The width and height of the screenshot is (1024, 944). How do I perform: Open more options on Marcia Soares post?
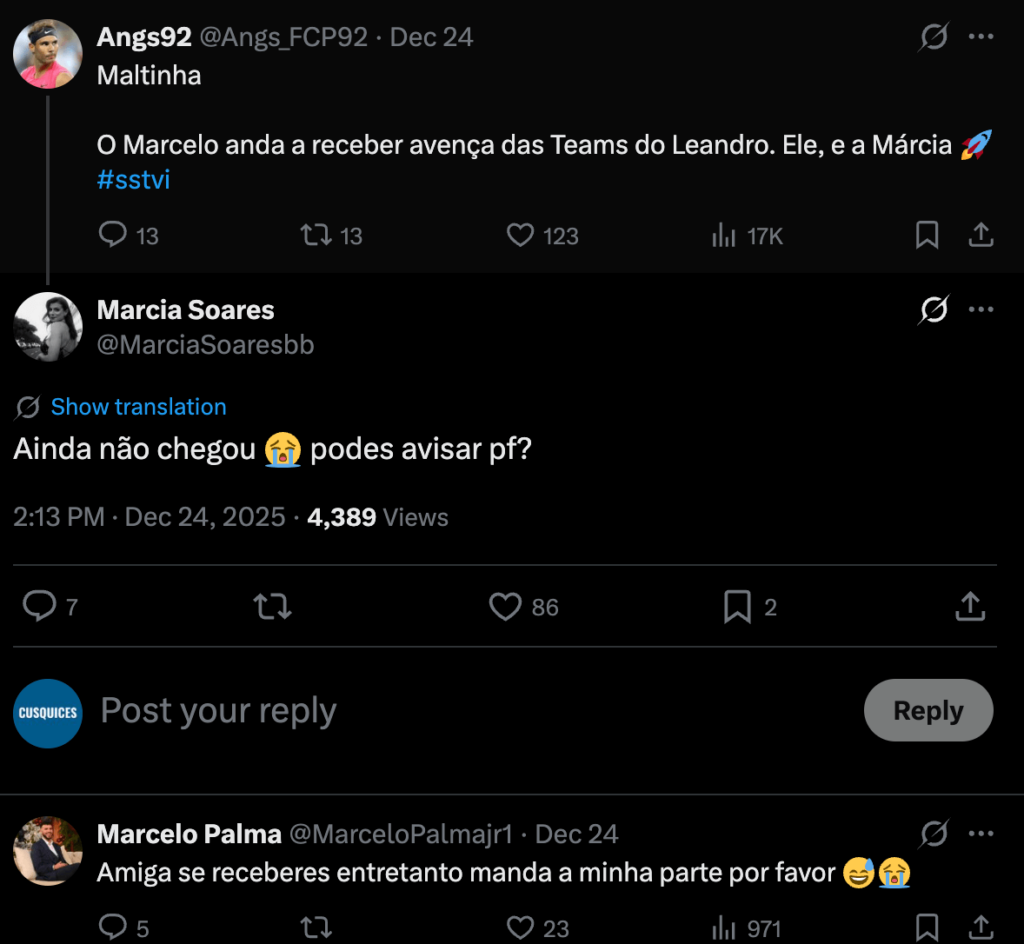(981, 310)
